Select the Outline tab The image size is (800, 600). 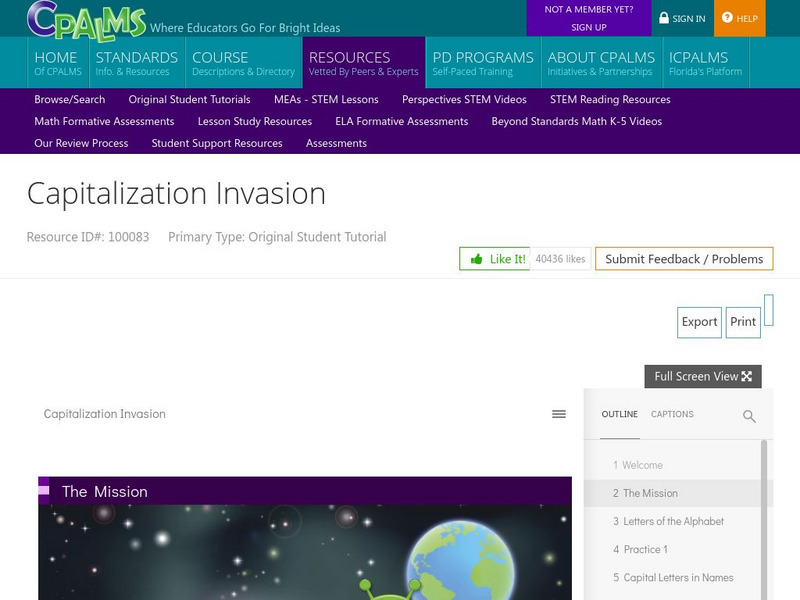[x=619, y=414]
